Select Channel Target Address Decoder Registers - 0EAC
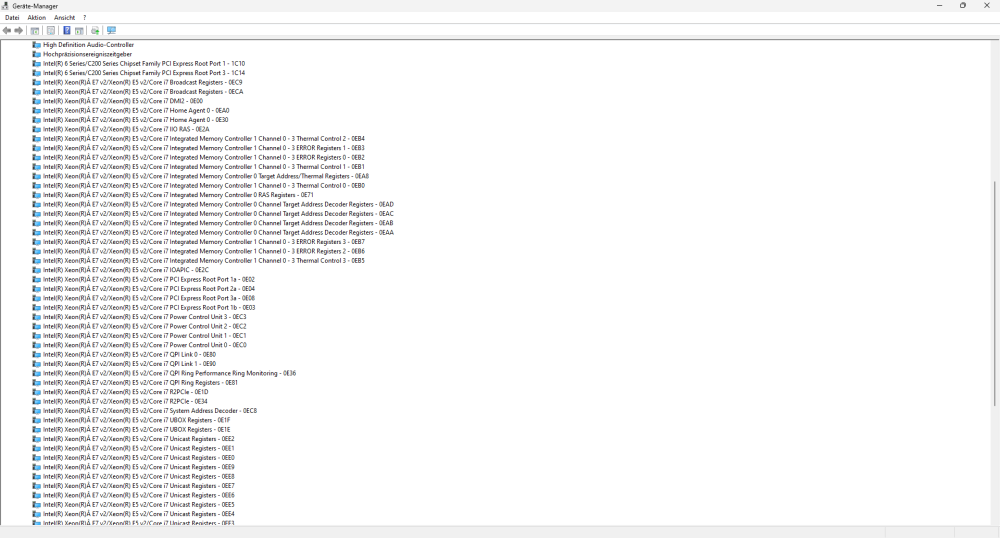This screenshot has height=538, width=1000. [x=218, y=214]
